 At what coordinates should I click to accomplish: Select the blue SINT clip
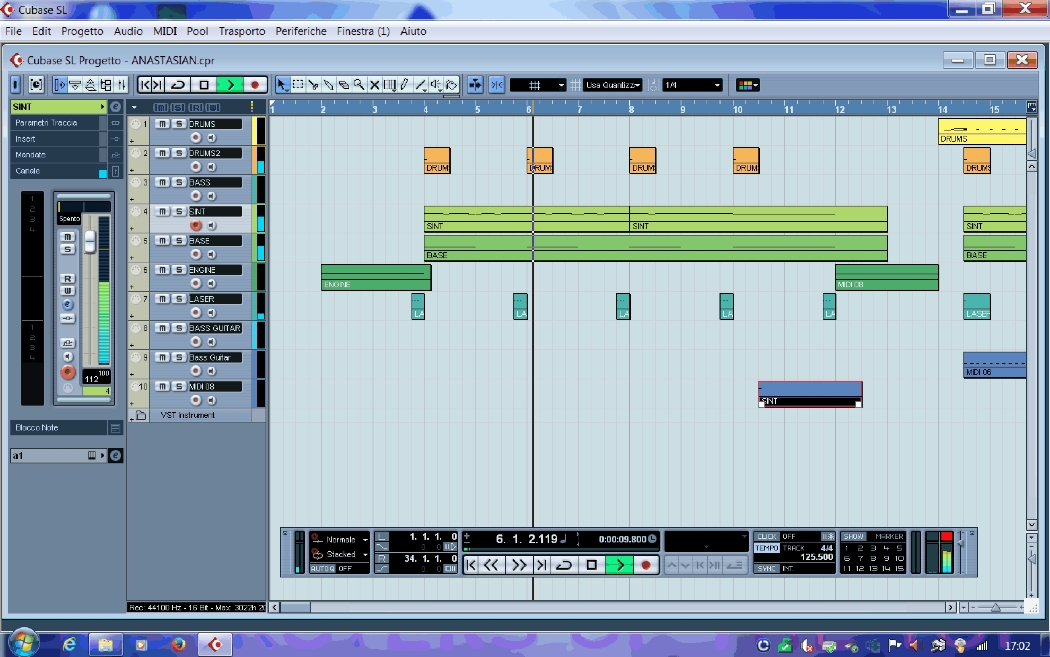click(810, 394)
